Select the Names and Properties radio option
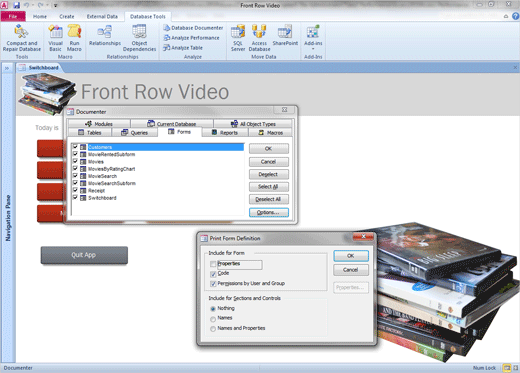Viewport: 520px width, 373px height. click(213, 329)
